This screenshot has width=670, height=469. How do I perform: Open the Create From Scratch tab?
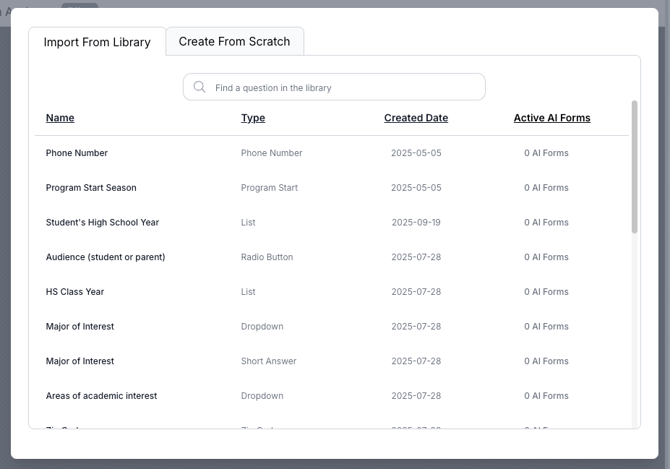point(234,41)
